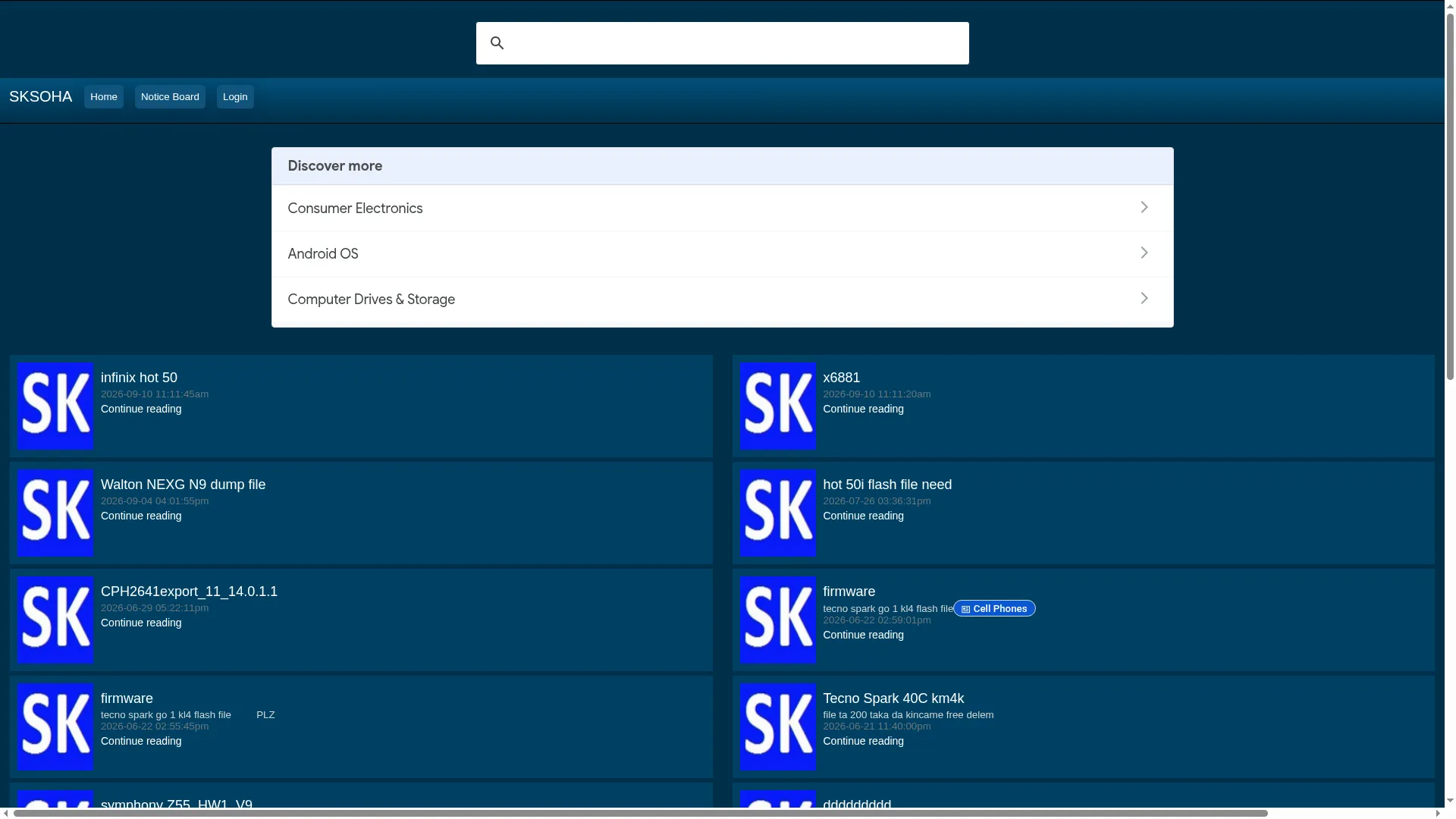The height and width of the screenshot is (819, 1456).
Task: Open hot 50i flash file need title
Action: [887, 485]
